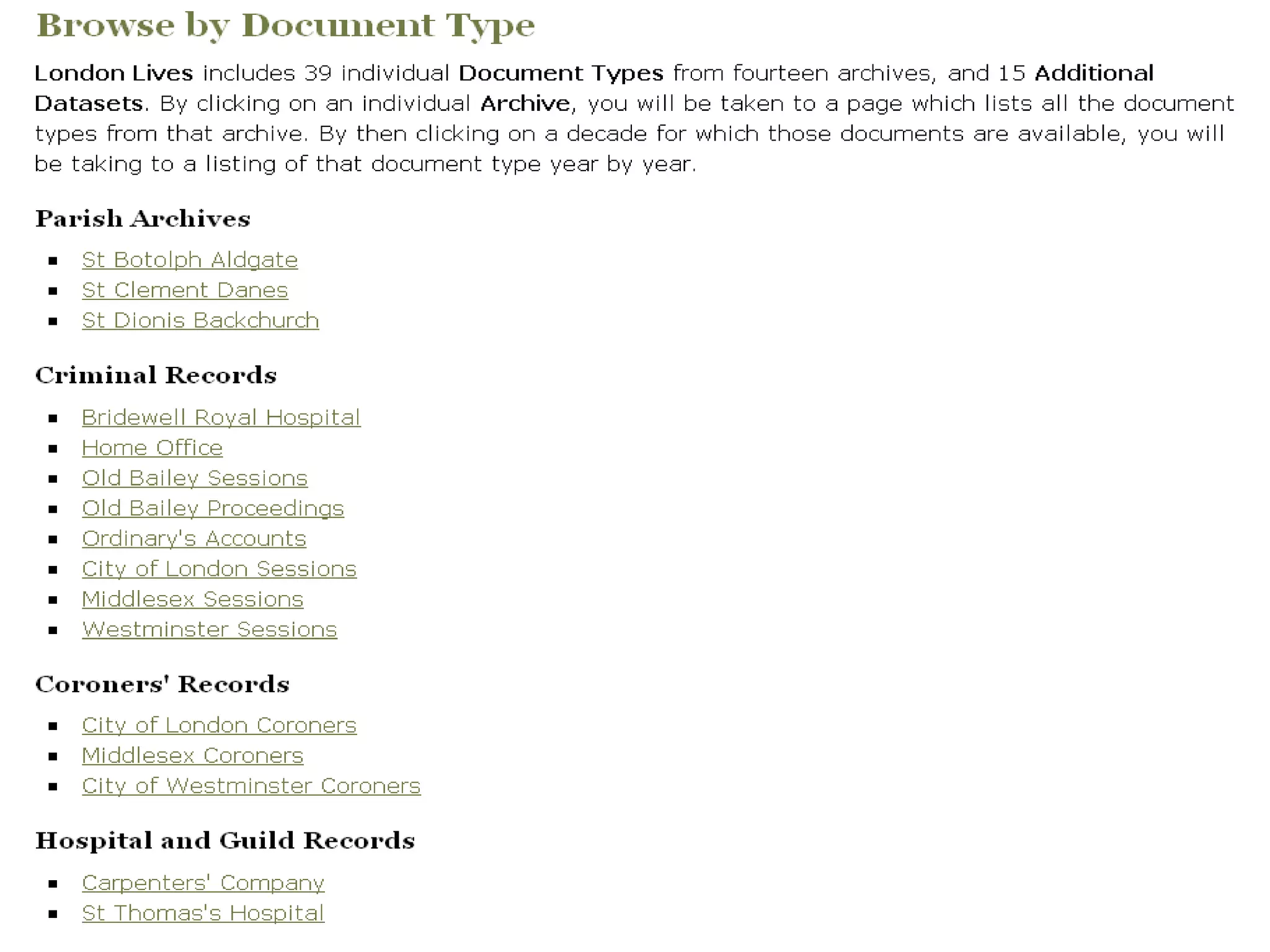The width and height of the screenshot is (1270, 952).
Task: Open City of Westminster Coroners link
Action: point(251,786)
